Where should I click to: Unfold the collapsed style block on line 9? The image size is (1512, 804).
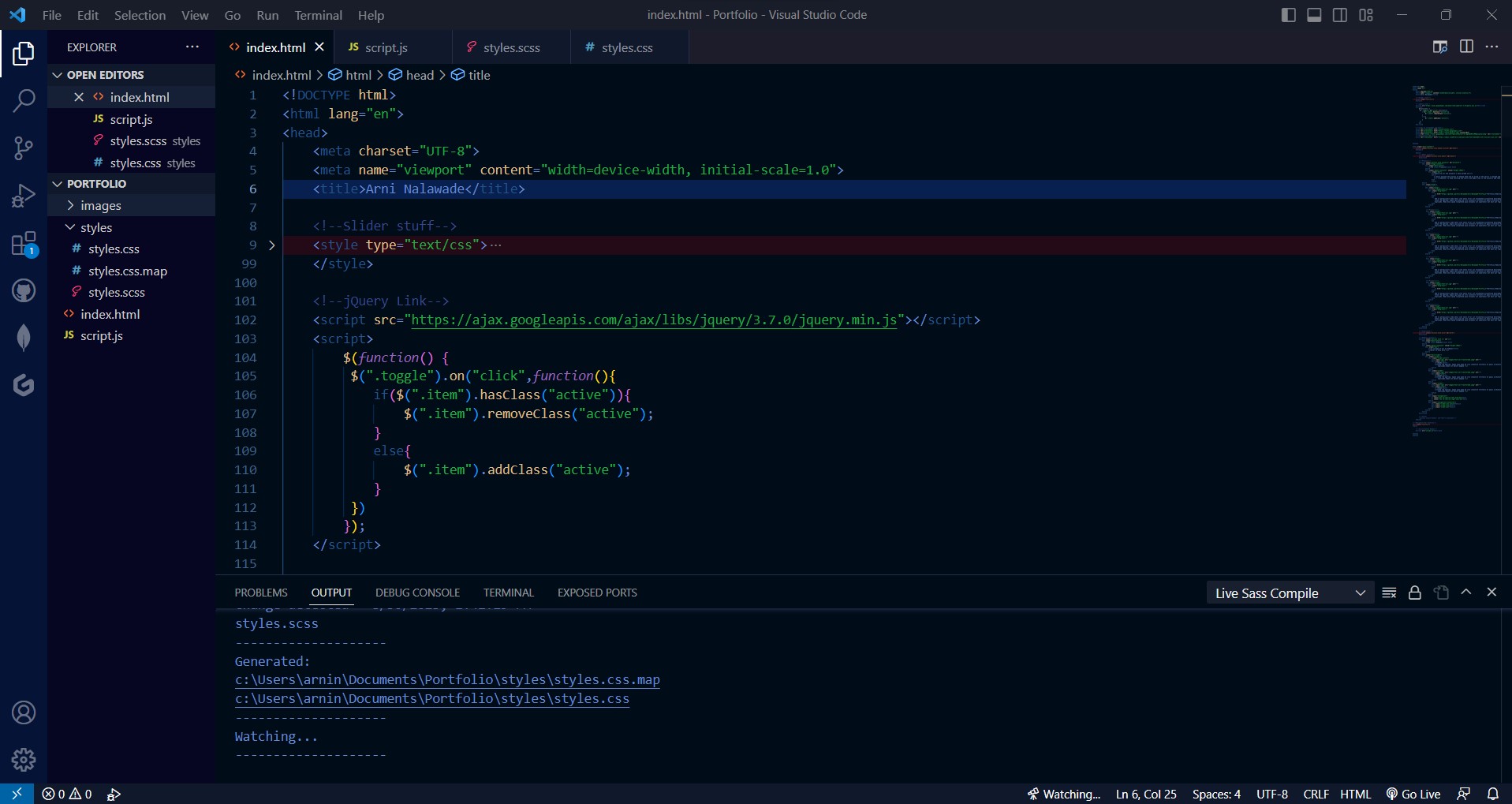pyautogui.click(x=272, y=245)
